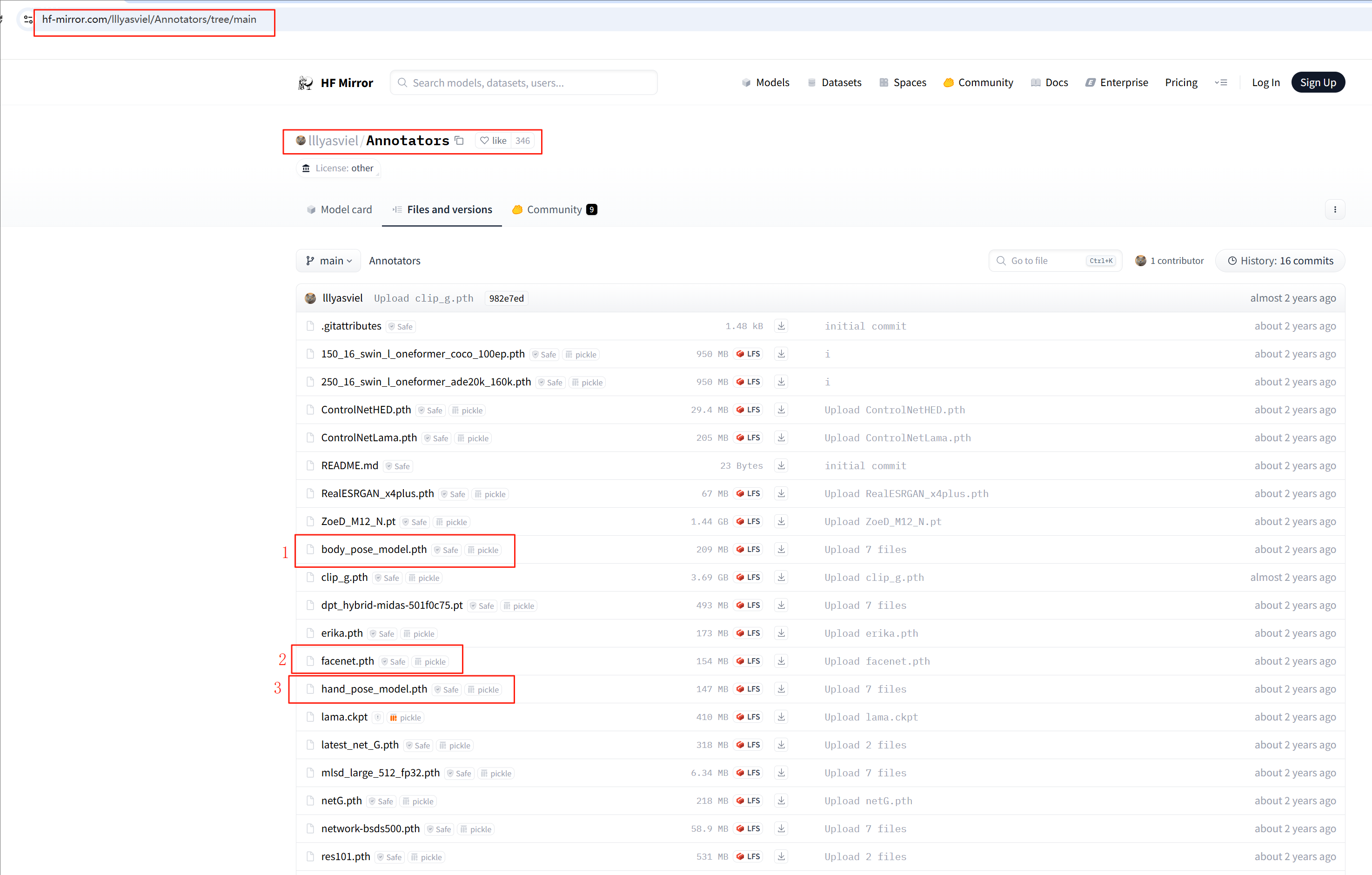Copy the repository name lllyasviel/Annotators
The image size is (1372, 875).
[459, 140]
